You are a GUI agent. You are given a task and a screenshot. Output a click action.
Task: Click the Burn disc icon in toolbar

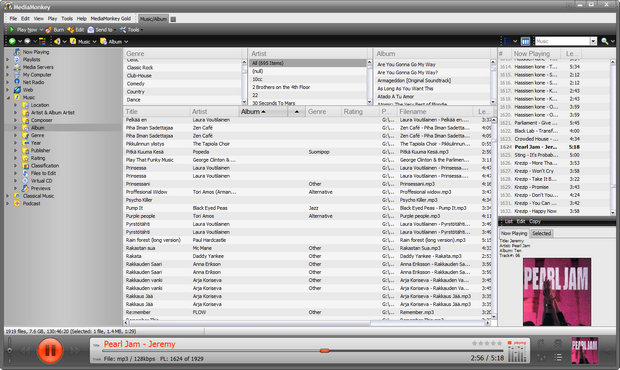(49, 30)
